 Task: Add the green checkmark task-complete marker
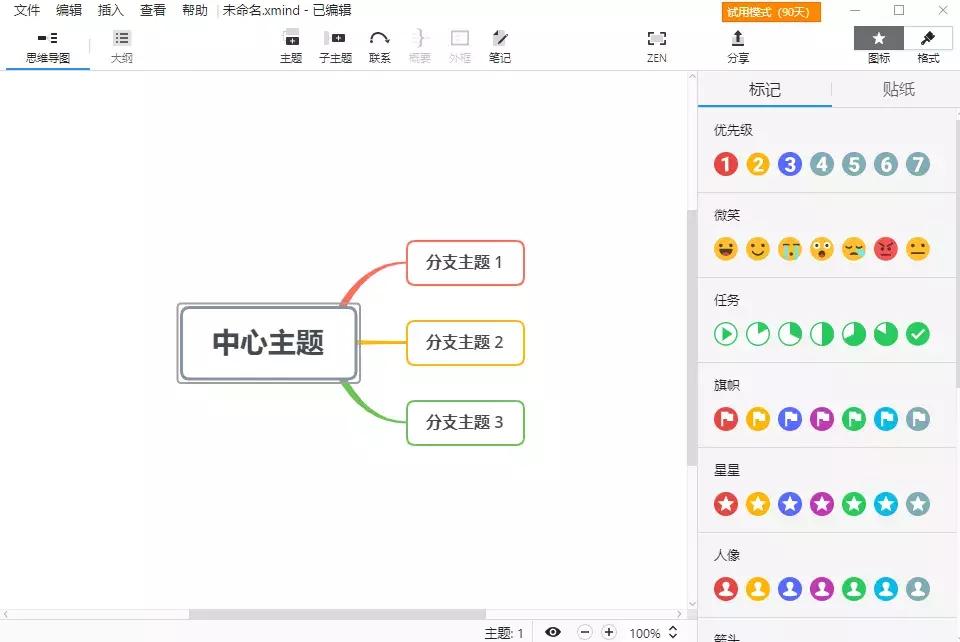918,333
